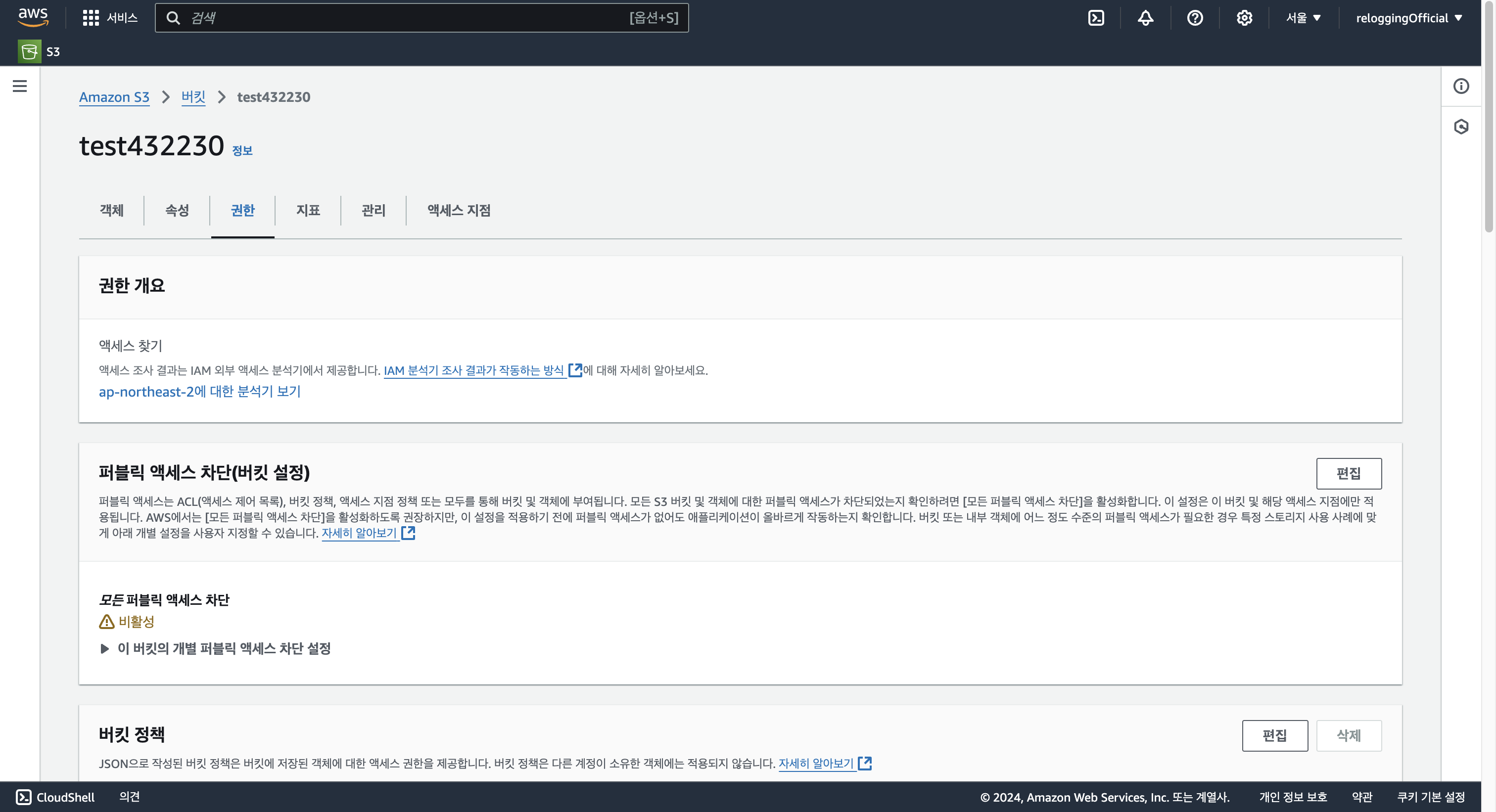
Task: Open the hamburger side navigation menu
Action: pos(20,86)
